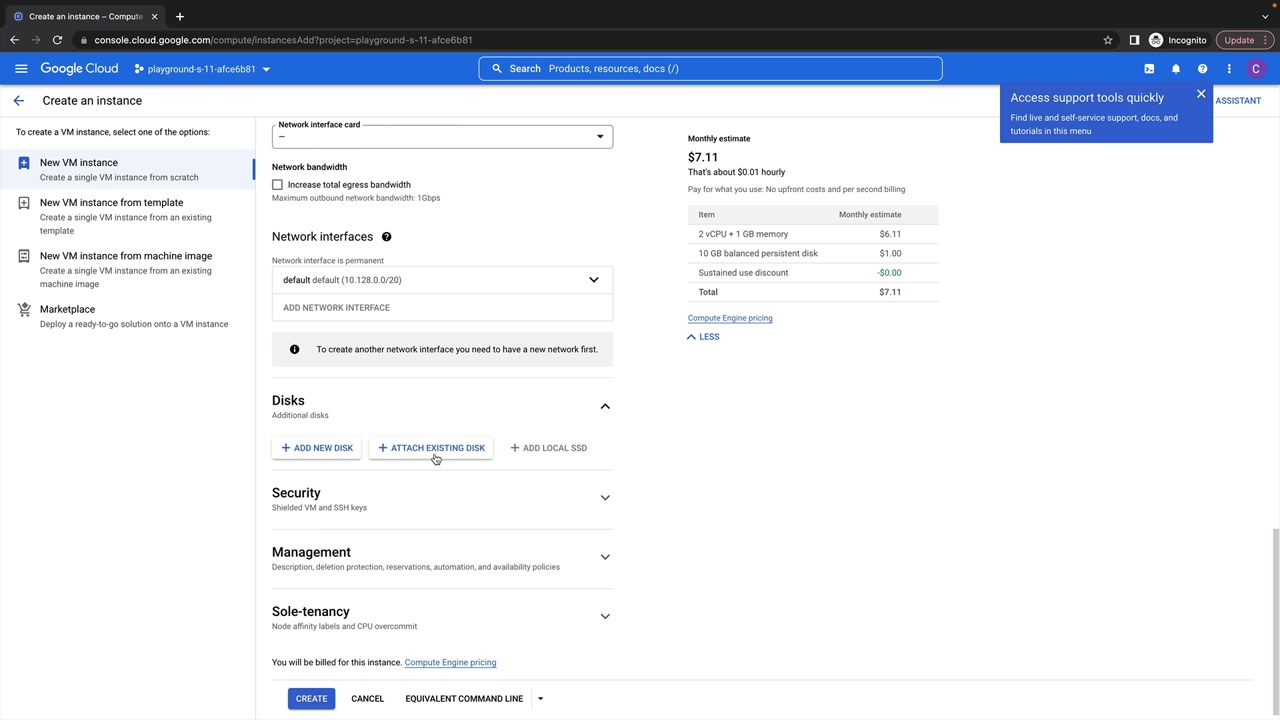Open the Equivalent command line dropdown arrow
The height and width of the screenshot is (720, 1280).
(540, 699)
